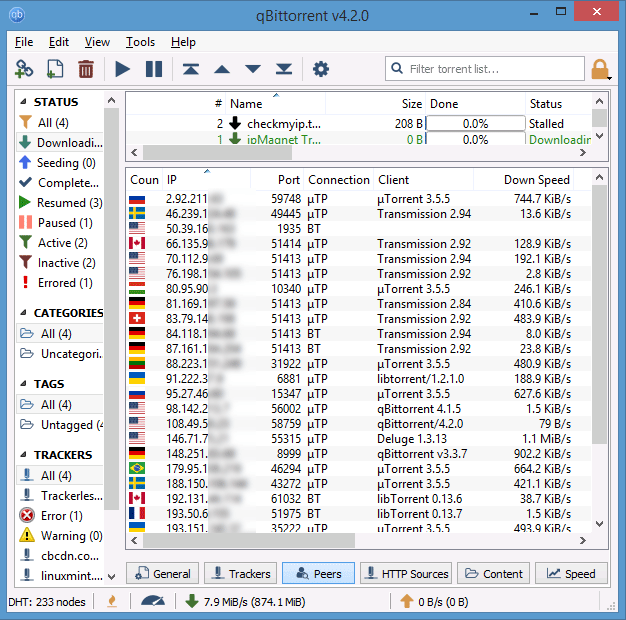Click the peer list vertical scrollbar down arrow
The width and height of the screenshot is (626, 620).
[x=599, y=523]
